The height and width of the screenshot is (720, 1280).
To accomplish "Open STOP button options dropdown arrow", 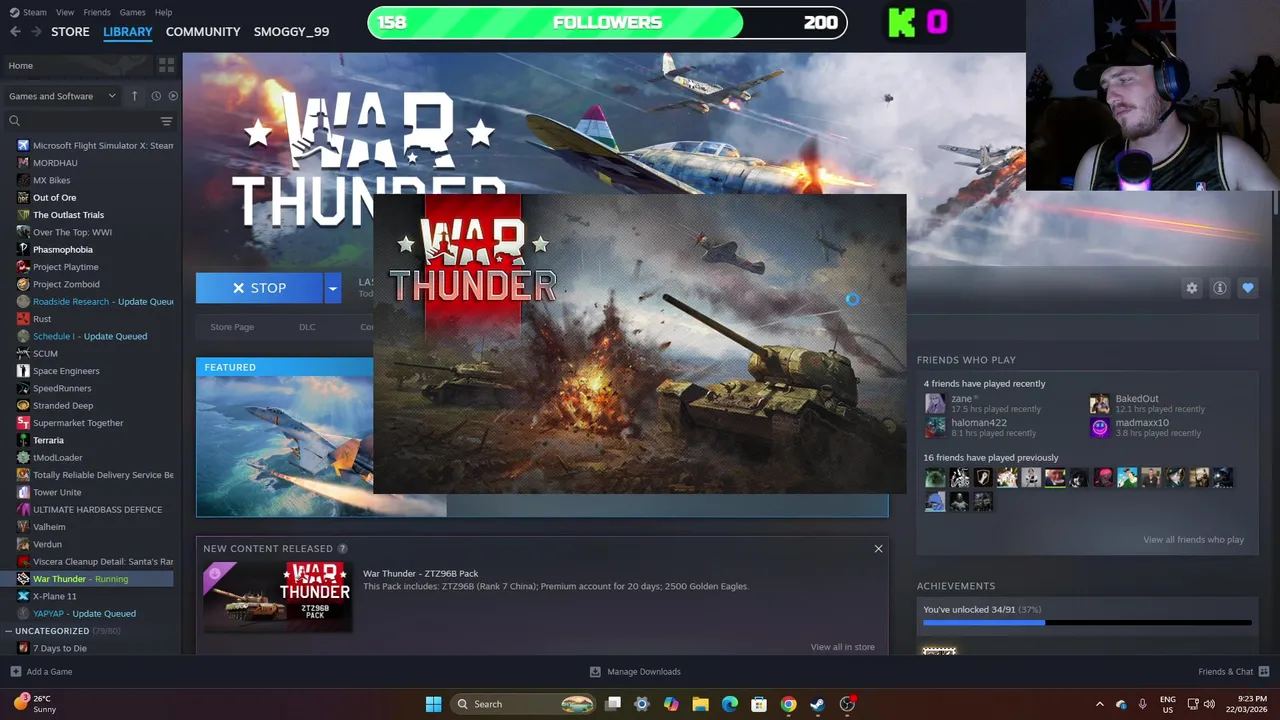I will point(332,288).
